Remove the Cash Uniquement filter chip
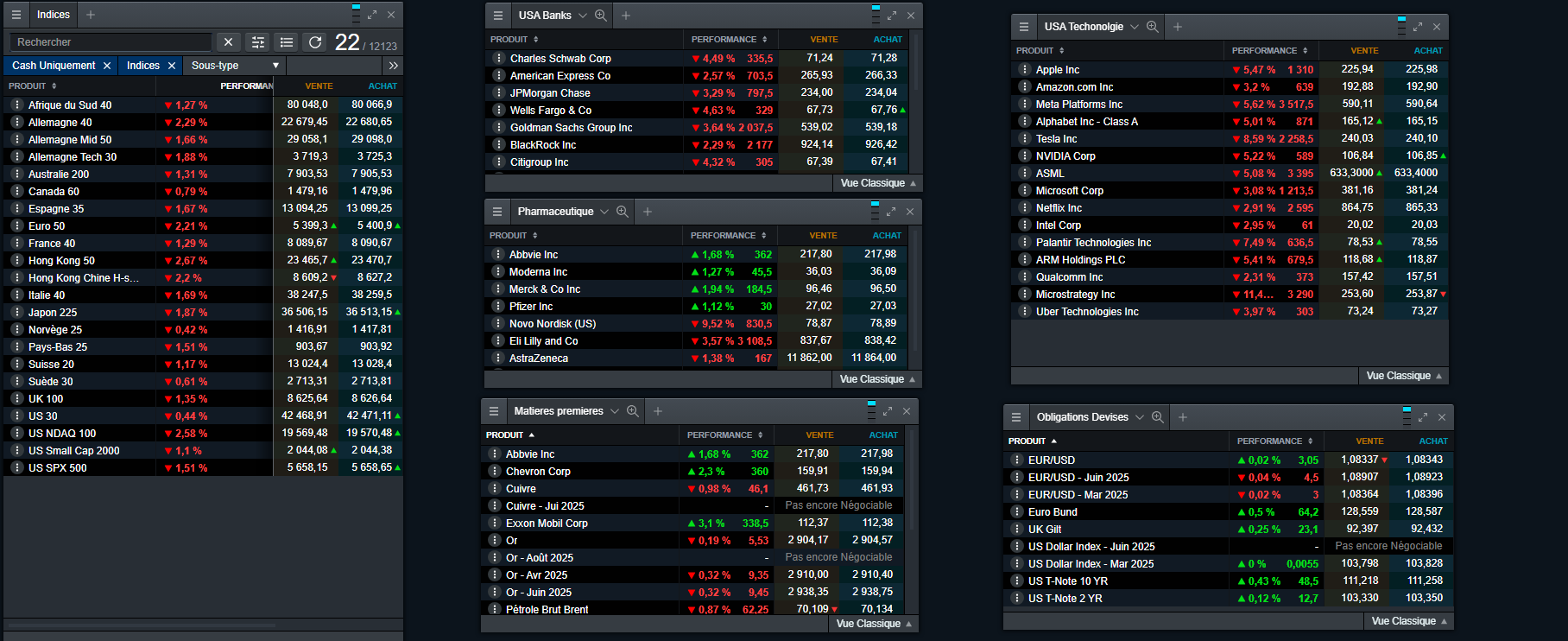 coord(107,66)
